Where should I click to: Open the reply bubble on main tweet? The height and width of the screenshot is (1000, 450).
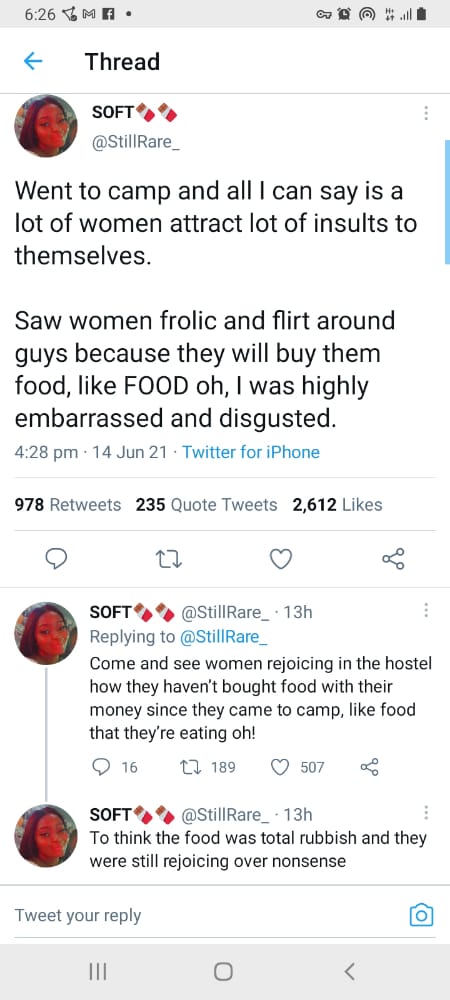point(58,559)
